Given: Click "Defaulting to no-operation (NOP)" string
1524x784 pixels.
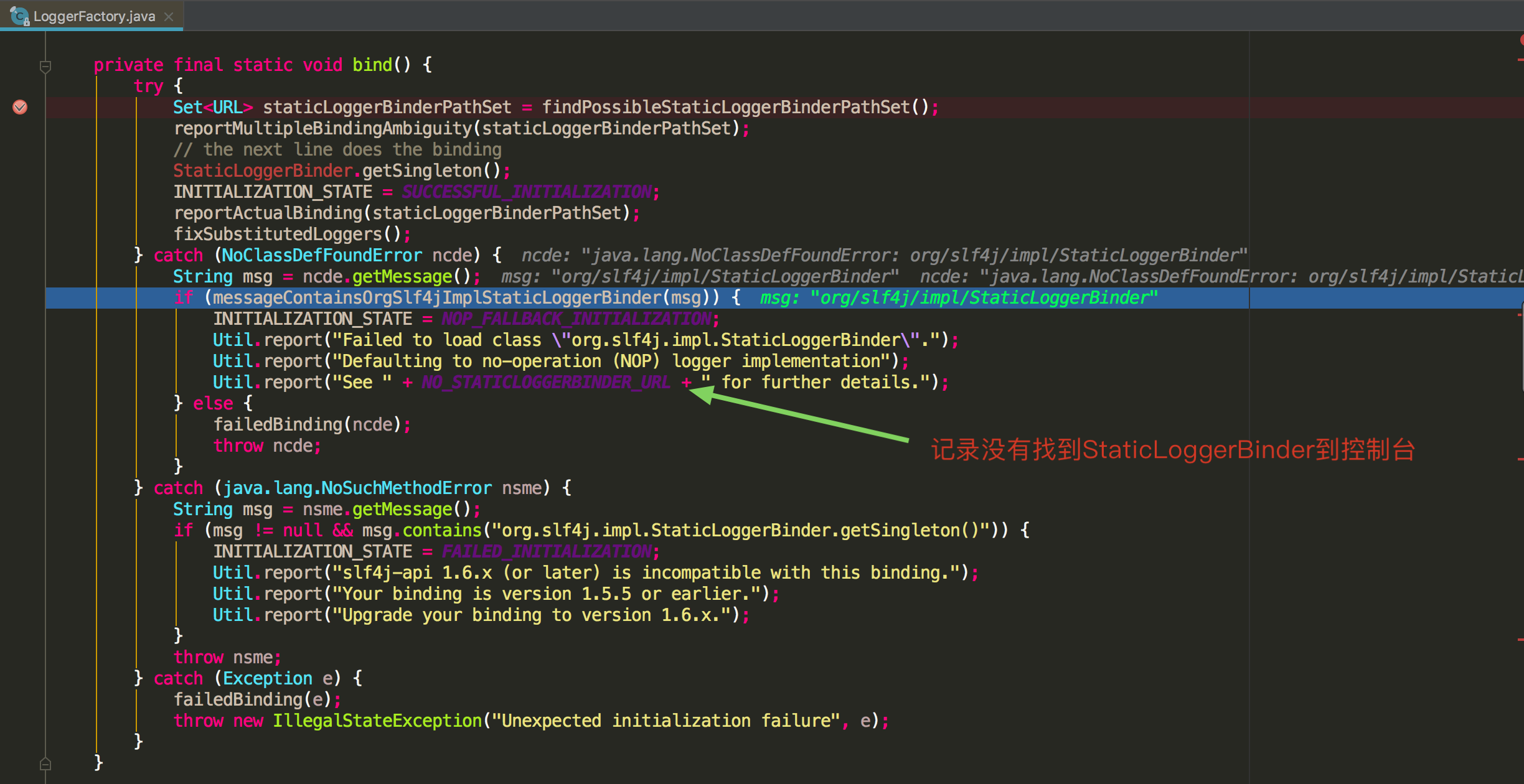Looking at the screenshot, I should 612,361.
